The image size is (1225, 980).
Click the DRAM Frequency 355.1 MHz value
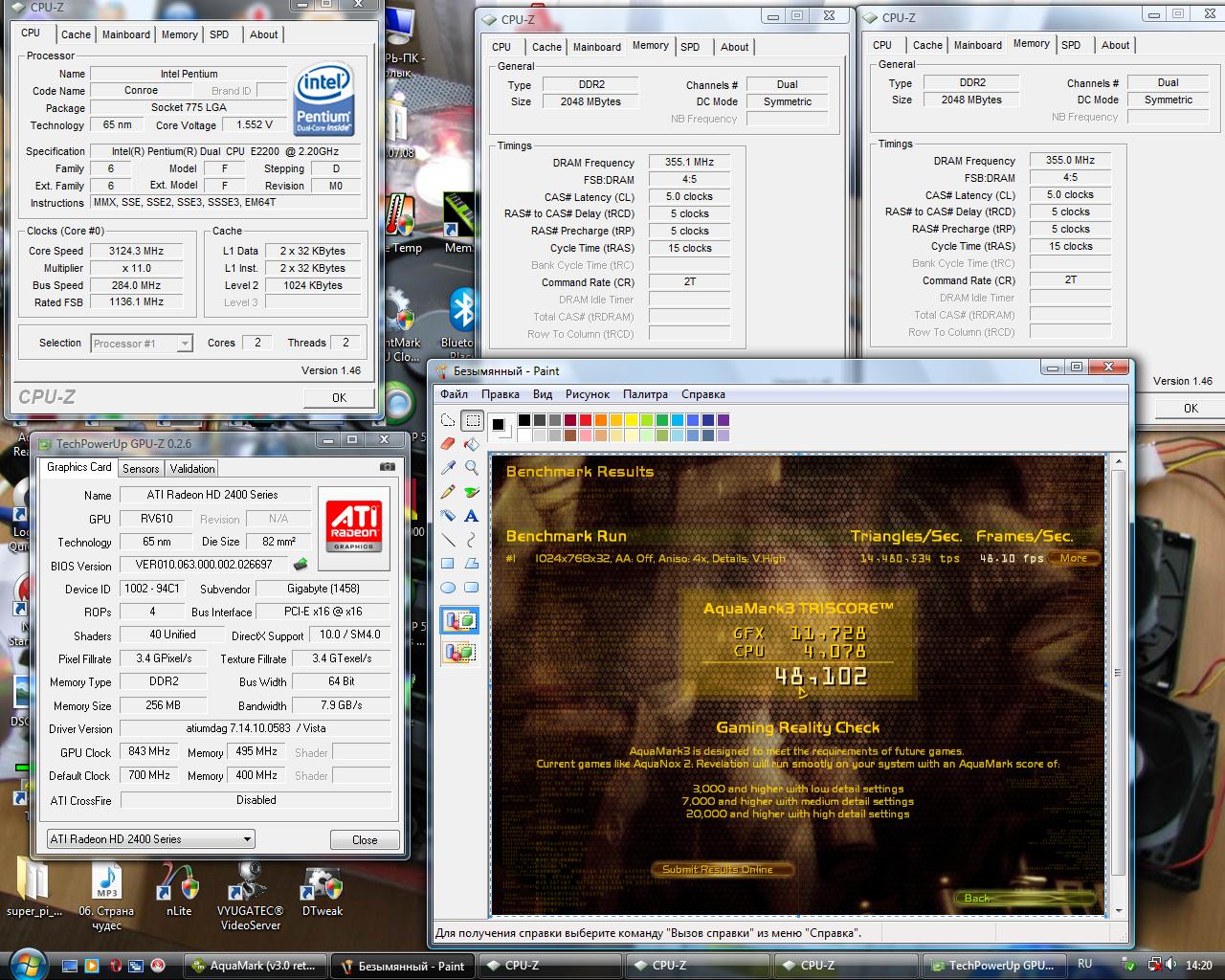[689, 162]
